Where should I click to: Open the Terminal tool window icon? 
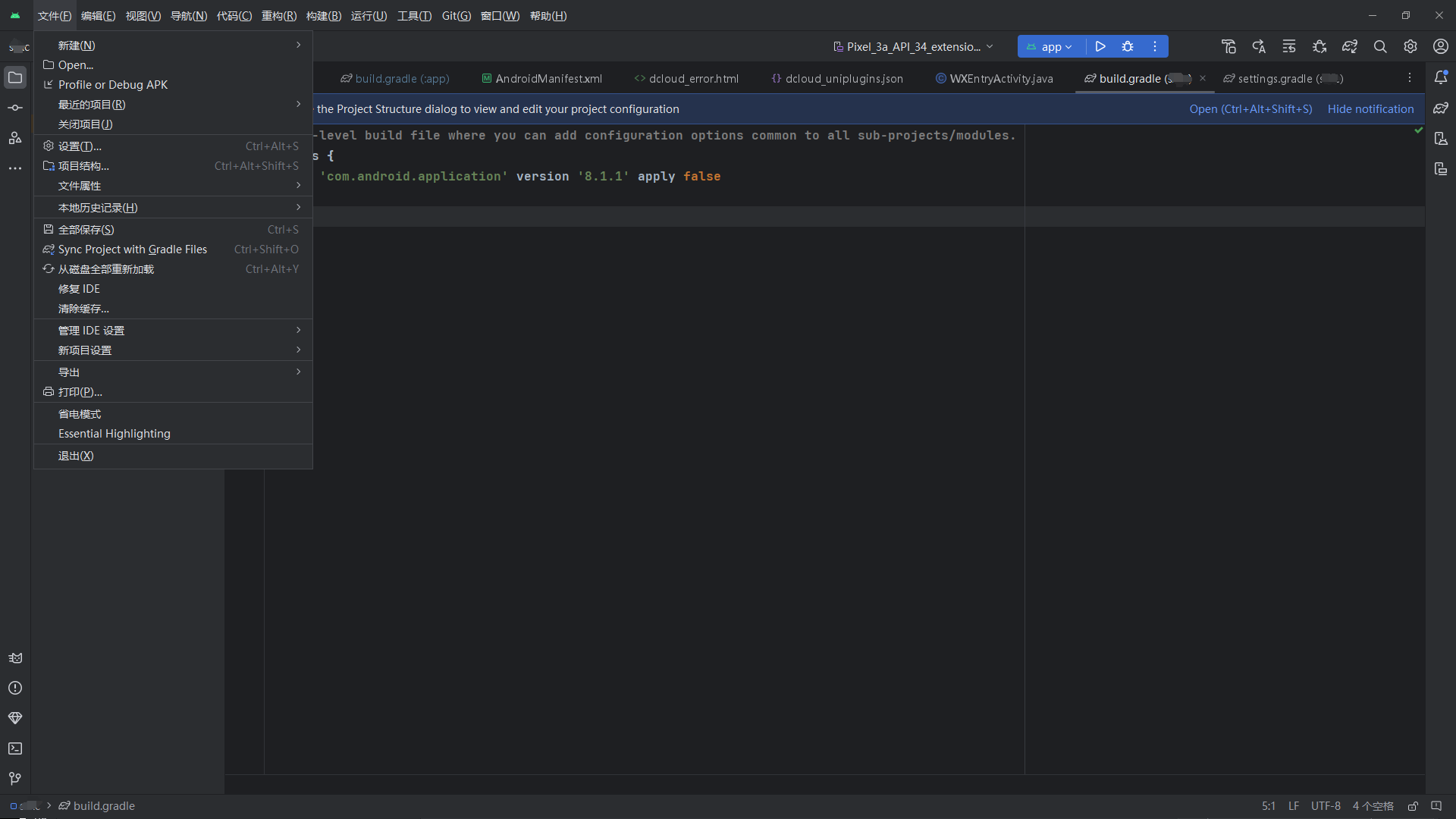[x=15, y=748]
